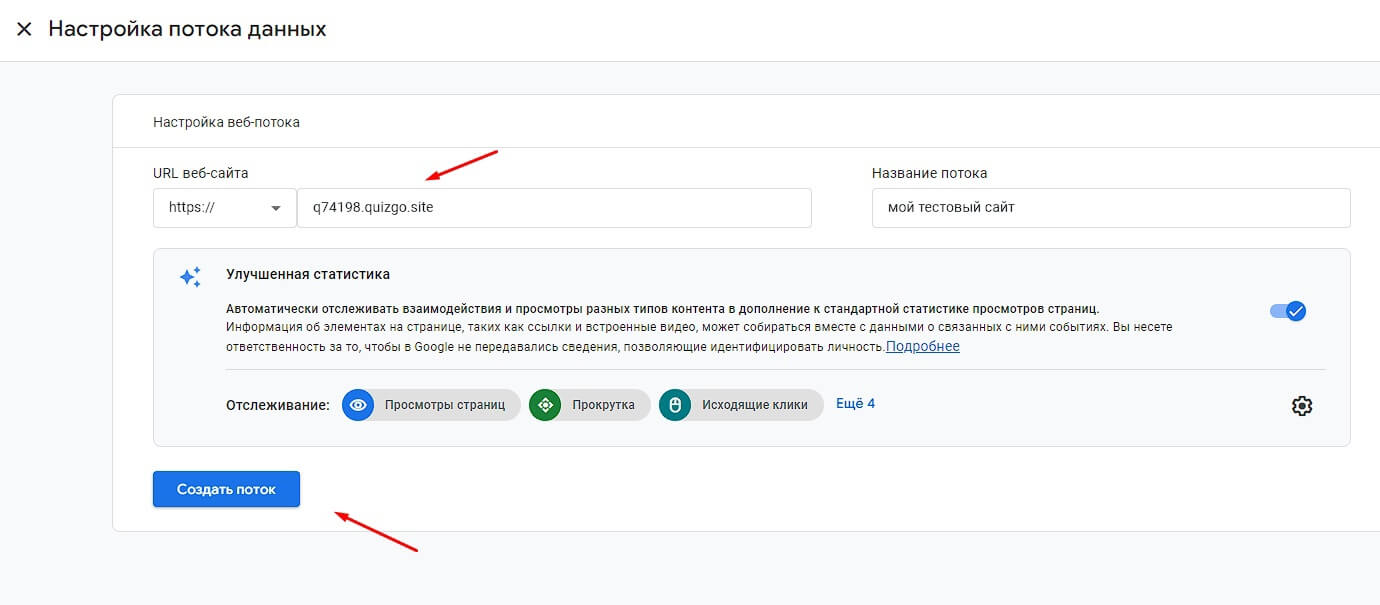The width and height of the screenshot is (1380, 605).
Task: Disable the Улучшенная статистика toggle switch
Action: click(1288, 311)
